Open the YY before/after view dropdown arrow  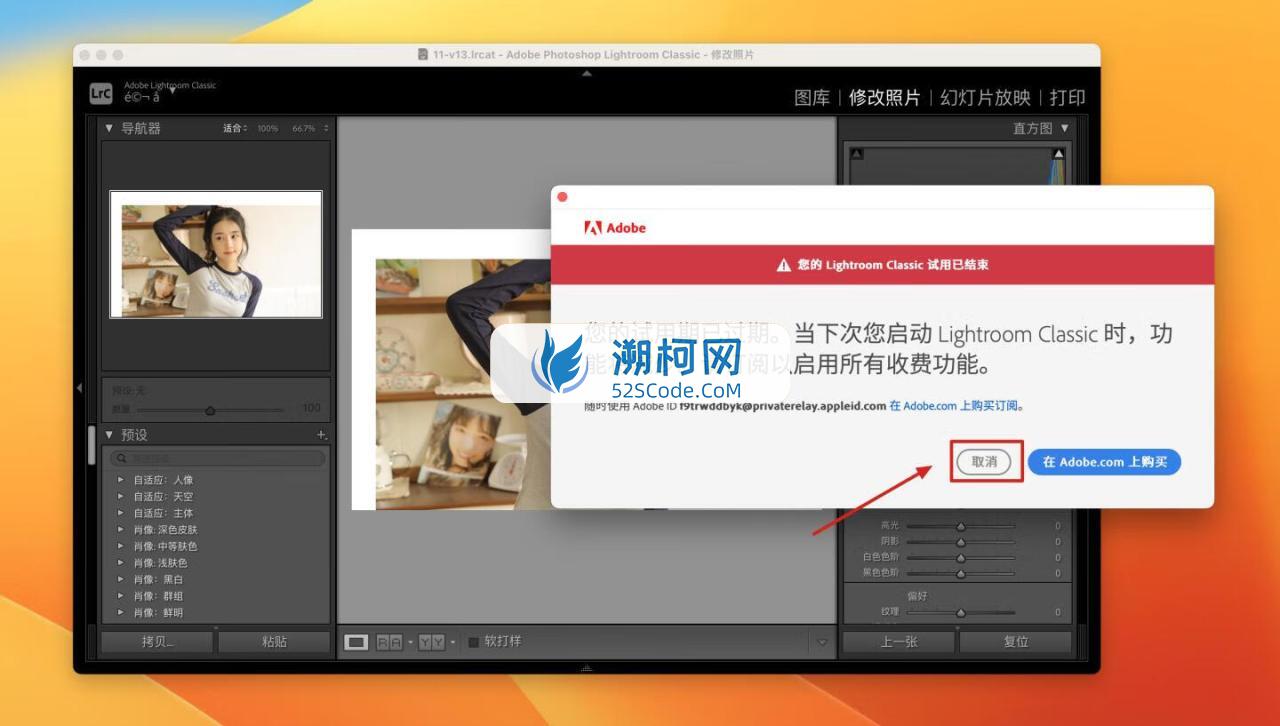tap(453, 642)
